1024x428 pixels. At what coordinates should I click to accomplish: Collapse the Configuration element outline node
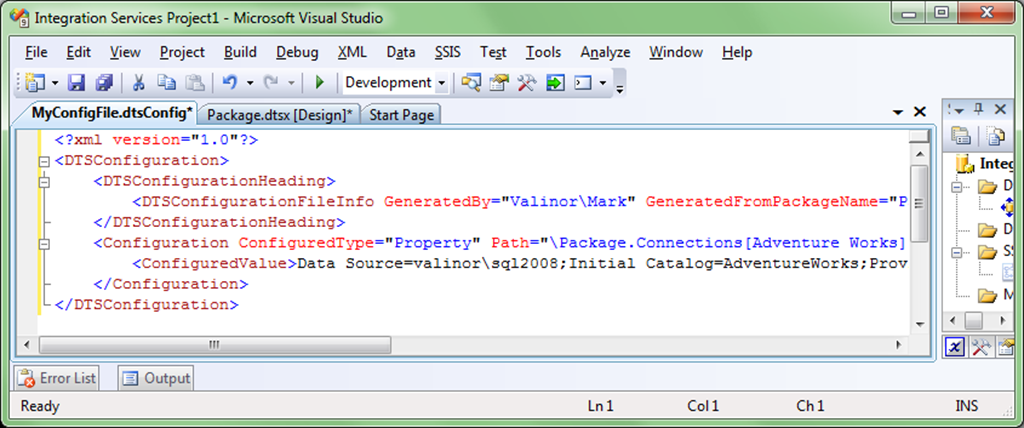click(x=43, y=243)
